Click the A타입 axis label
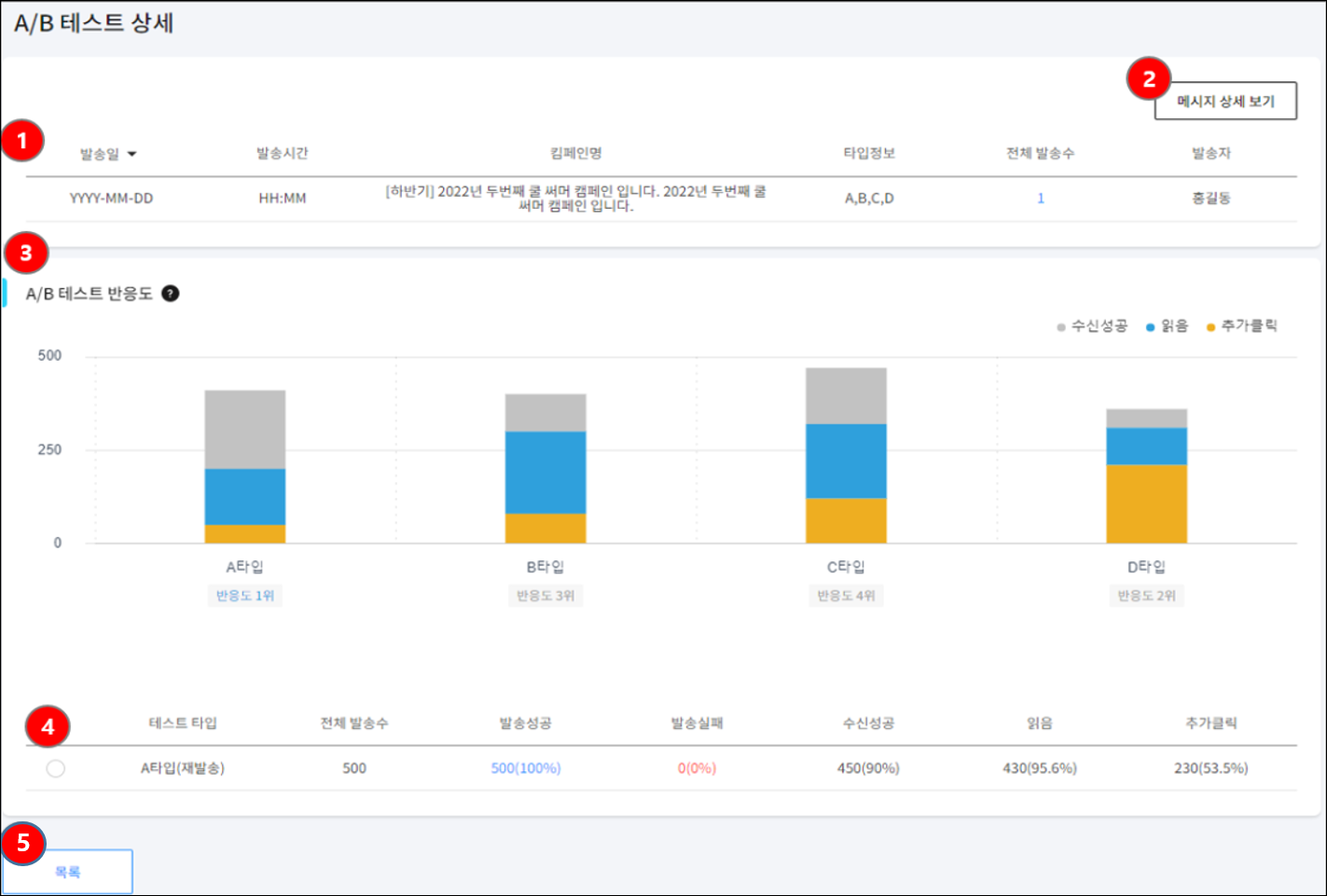The height and width of the screenshot is (896, 1327). (245, 567)
